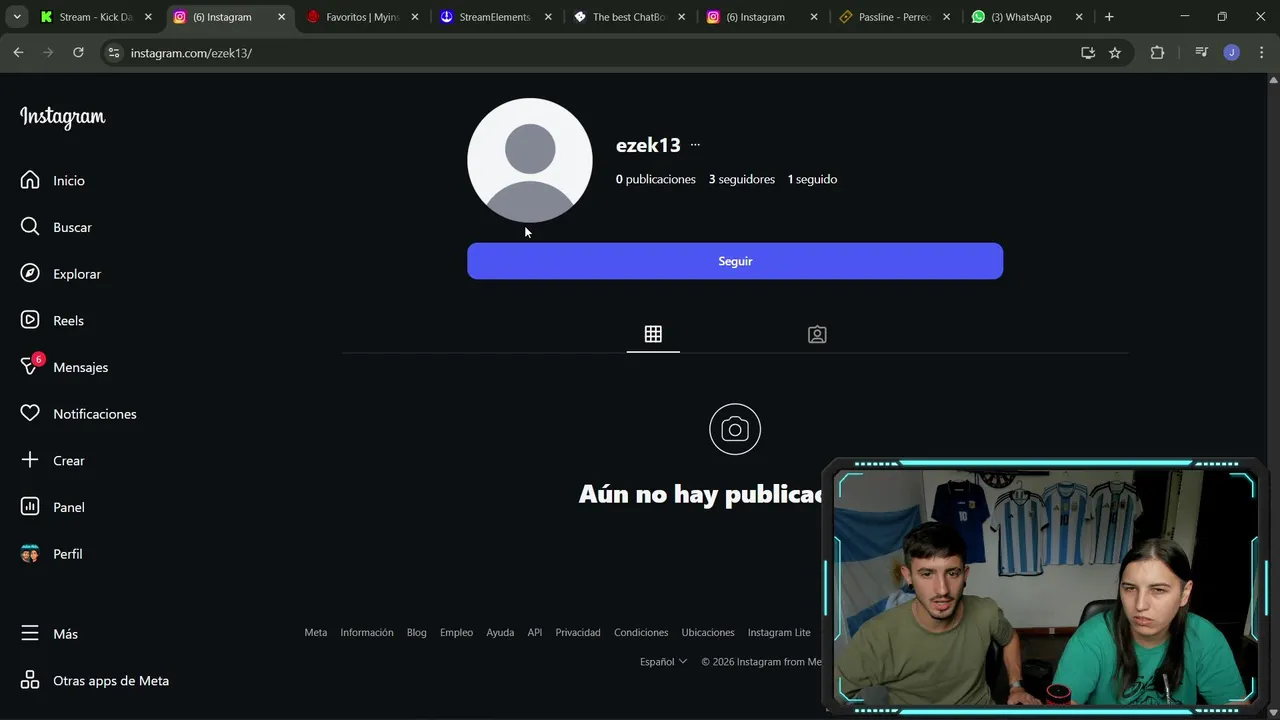Close the Stream - Kick tab
This screenshot has height=720, width=1280.
(x=148, y=17)
